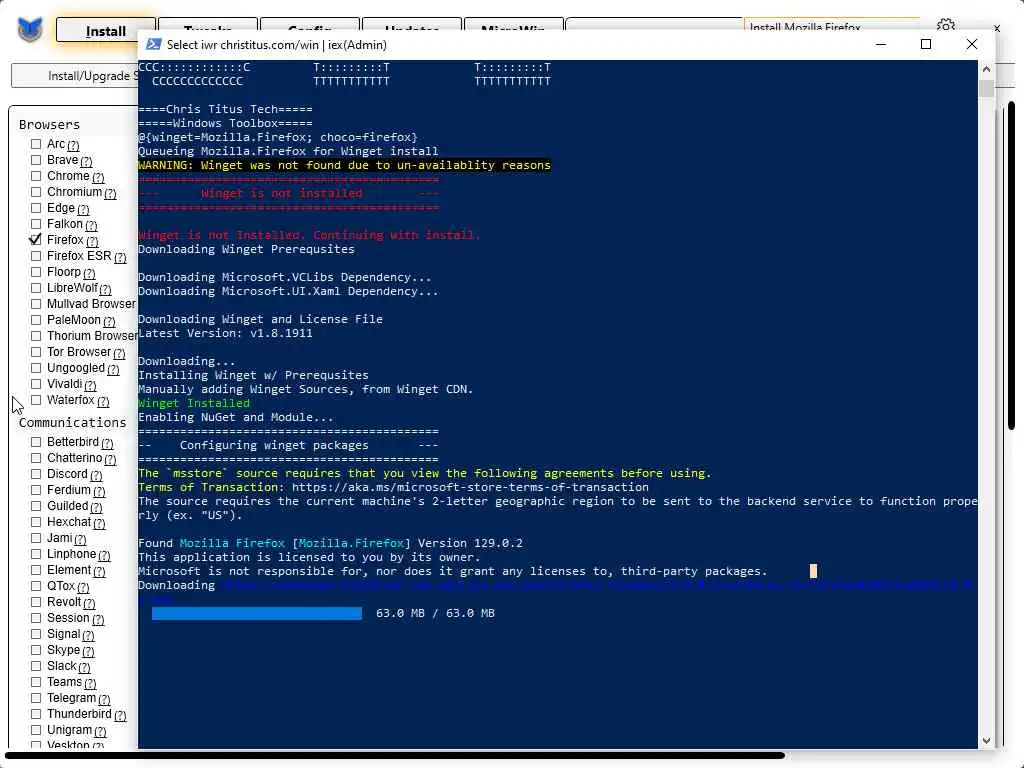
Task: Open help (?) for Falkon
Action: pyautogui.click(x=91, y=225)
